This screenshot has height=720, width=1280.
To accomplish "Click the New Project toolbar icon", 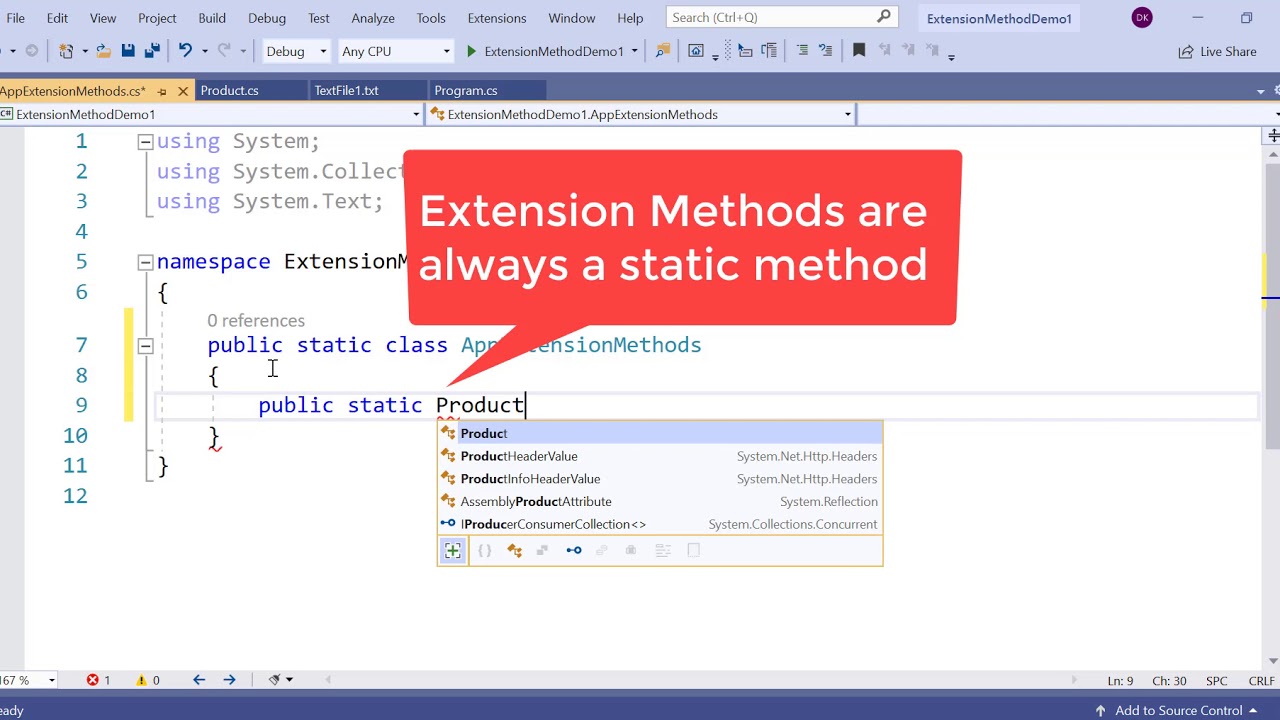I will (x=66, y=51).
